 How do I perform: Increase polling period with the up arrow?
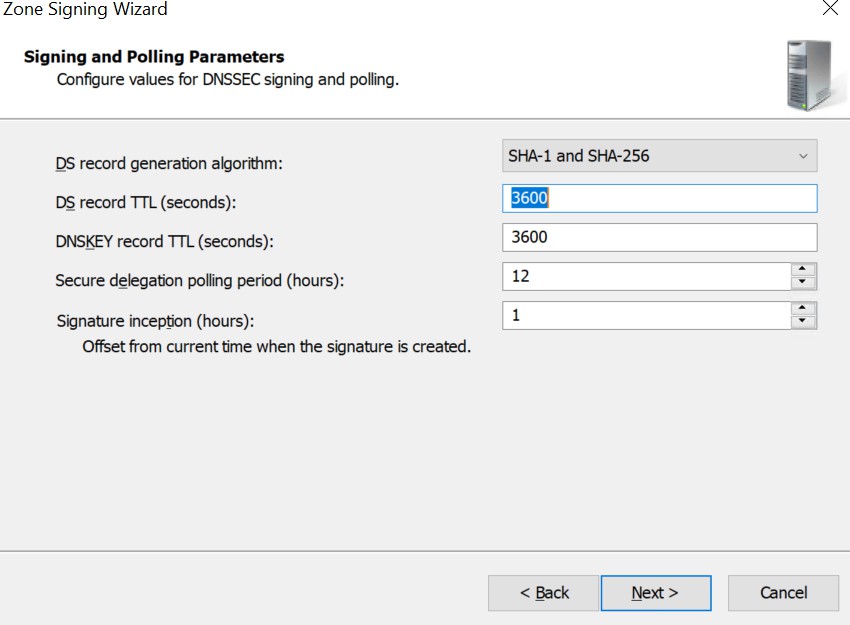click(x=802, y=269)
